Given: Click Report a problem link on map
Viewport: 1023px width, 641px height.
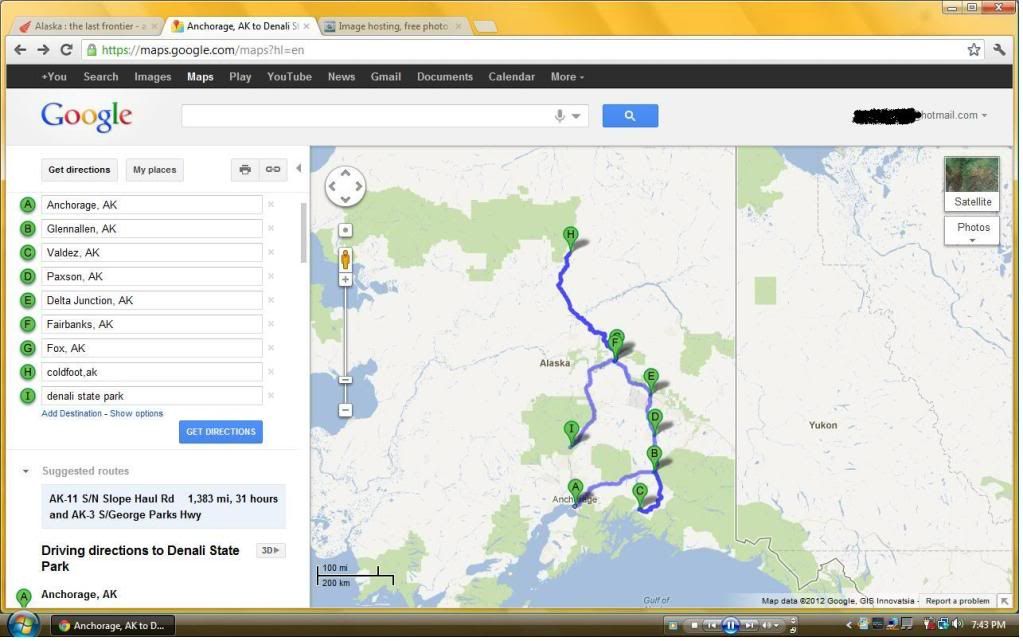Looking at the screenshot, I should 957,601.
